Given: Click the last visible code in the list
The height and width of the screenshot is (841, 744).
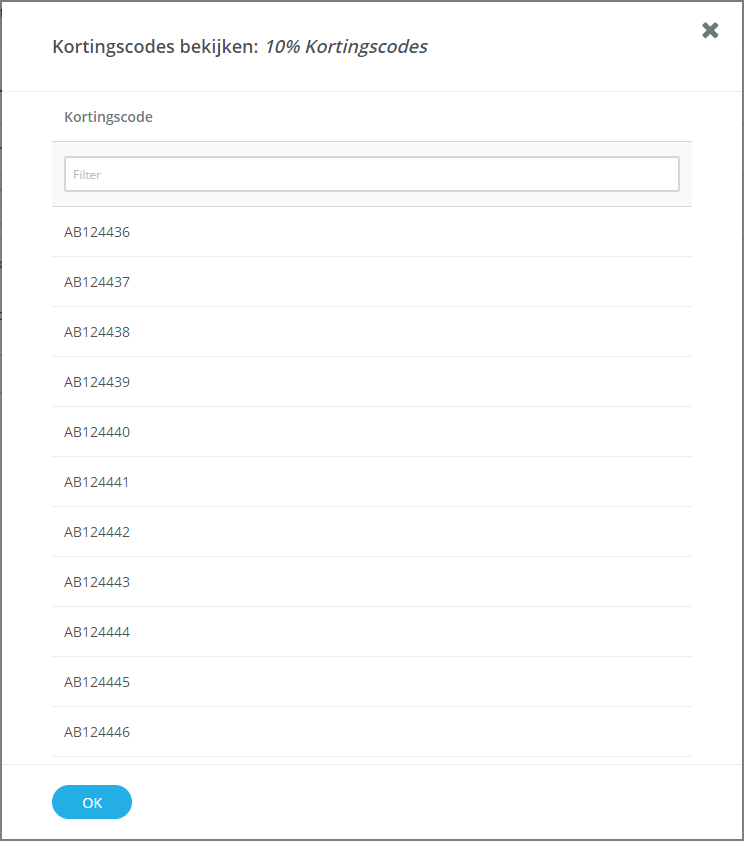Looking at the screenshot, I should click(x=96, y=732).
